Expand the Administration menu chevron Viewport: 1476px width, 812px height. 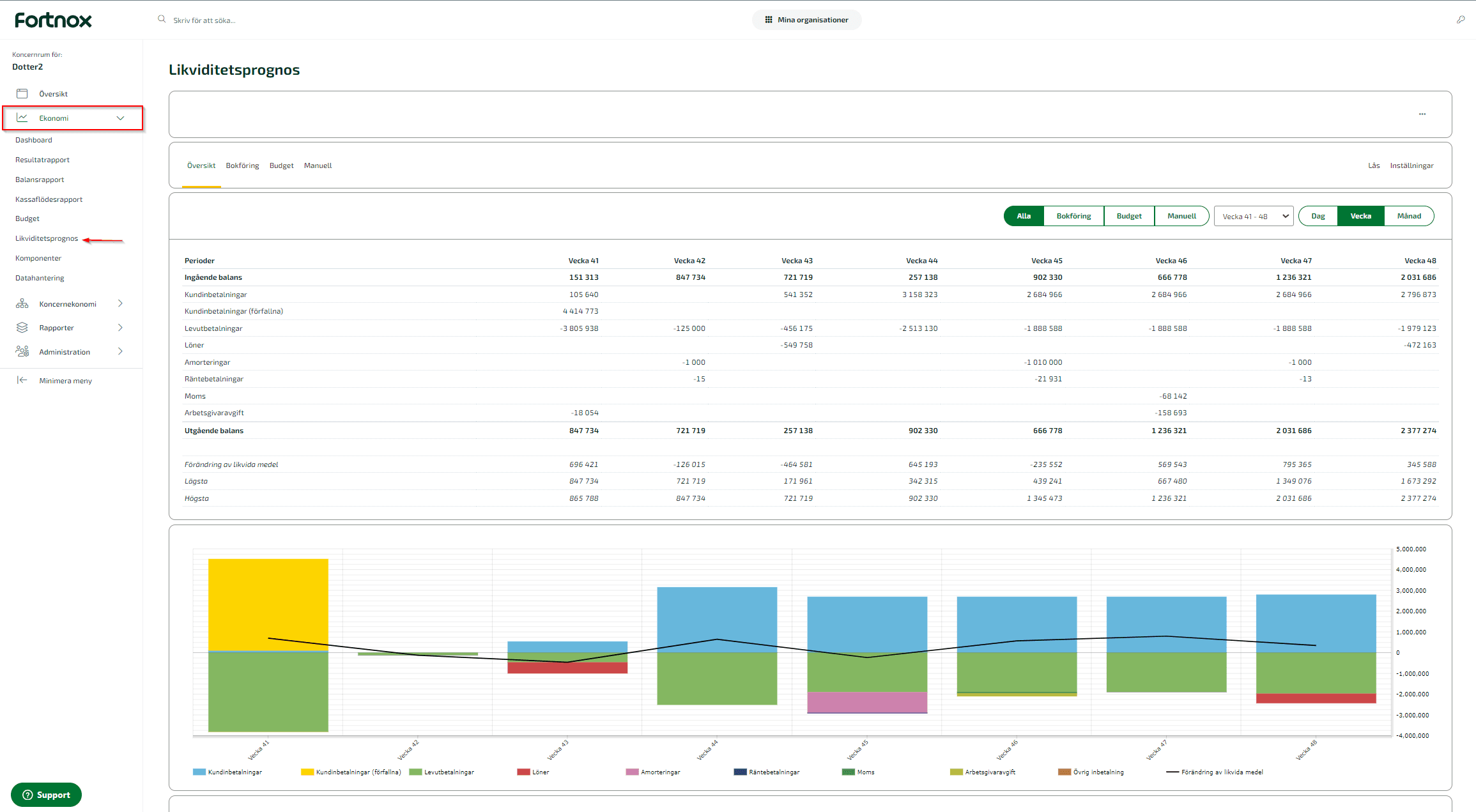pos(120,351)
